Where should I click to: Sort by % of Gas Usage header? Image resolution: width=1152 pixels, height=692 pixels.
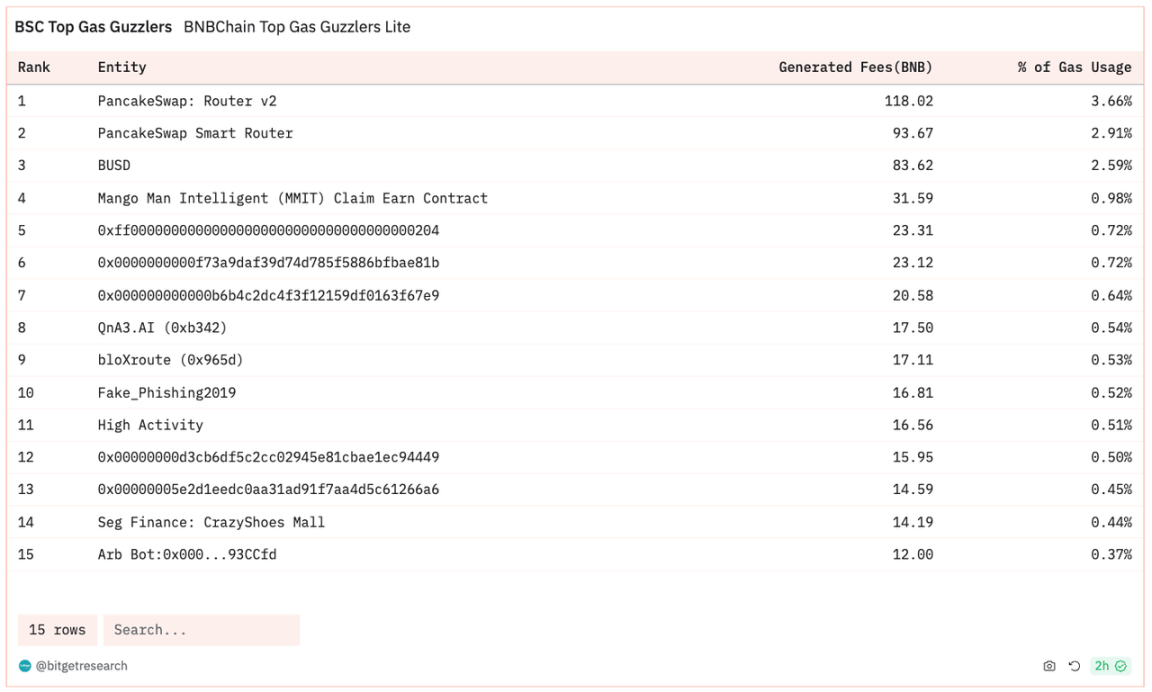click(x=1074, y=67)
